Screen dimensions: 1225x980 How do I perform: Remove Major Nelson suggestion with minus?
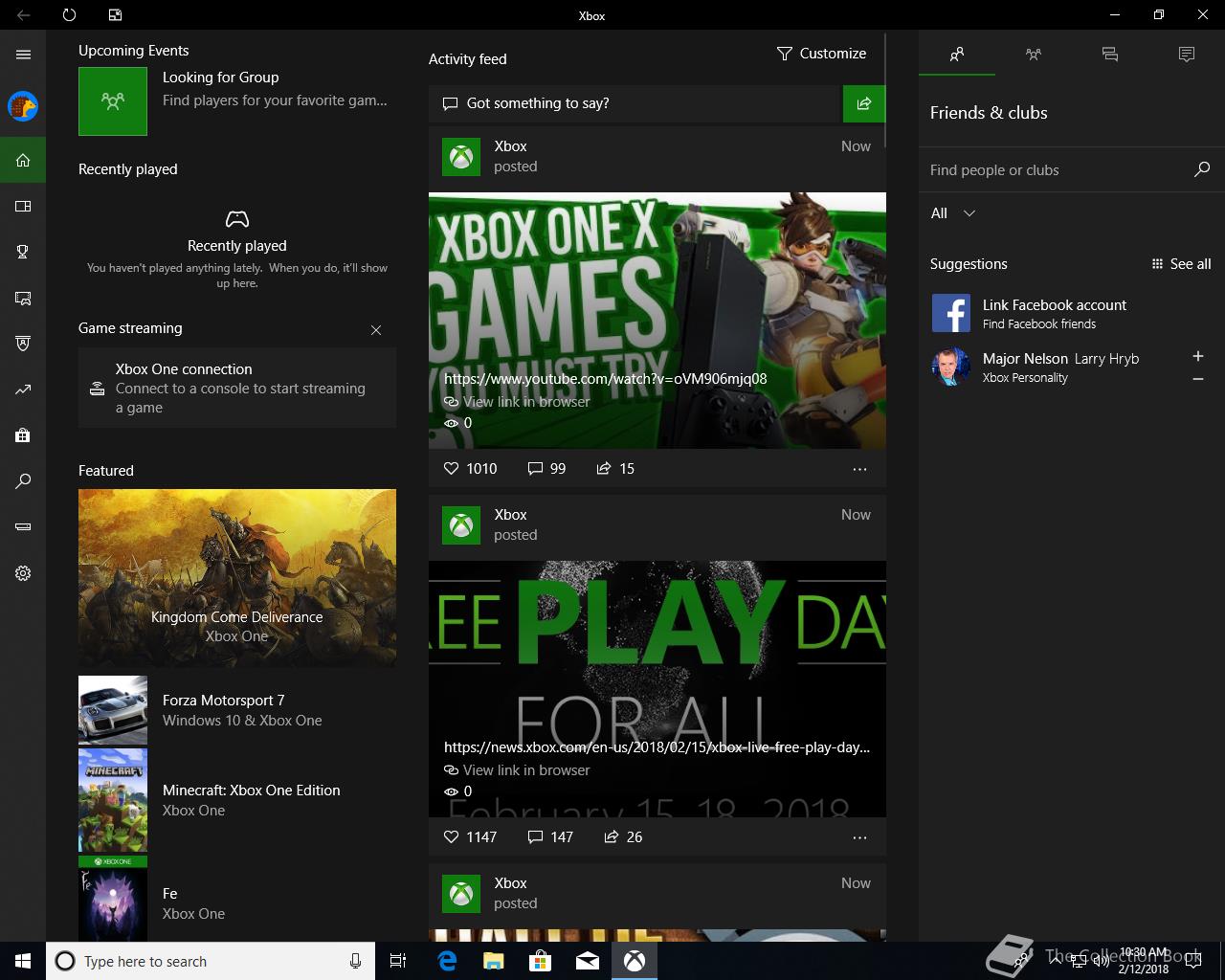point(1198,380)
